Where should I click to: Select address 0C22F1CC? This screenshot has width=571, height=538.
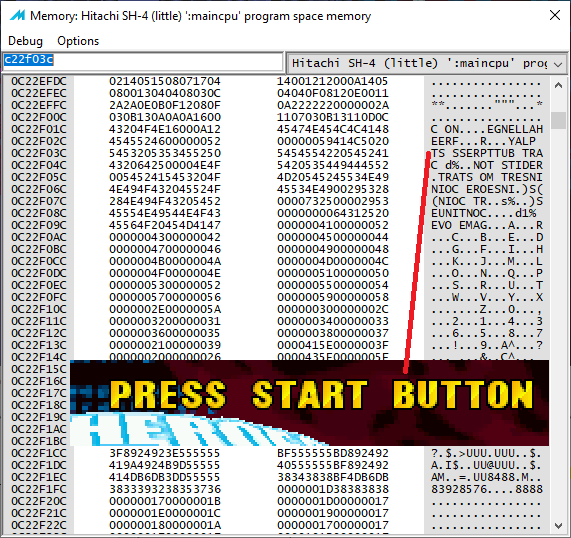pos(39,453)
